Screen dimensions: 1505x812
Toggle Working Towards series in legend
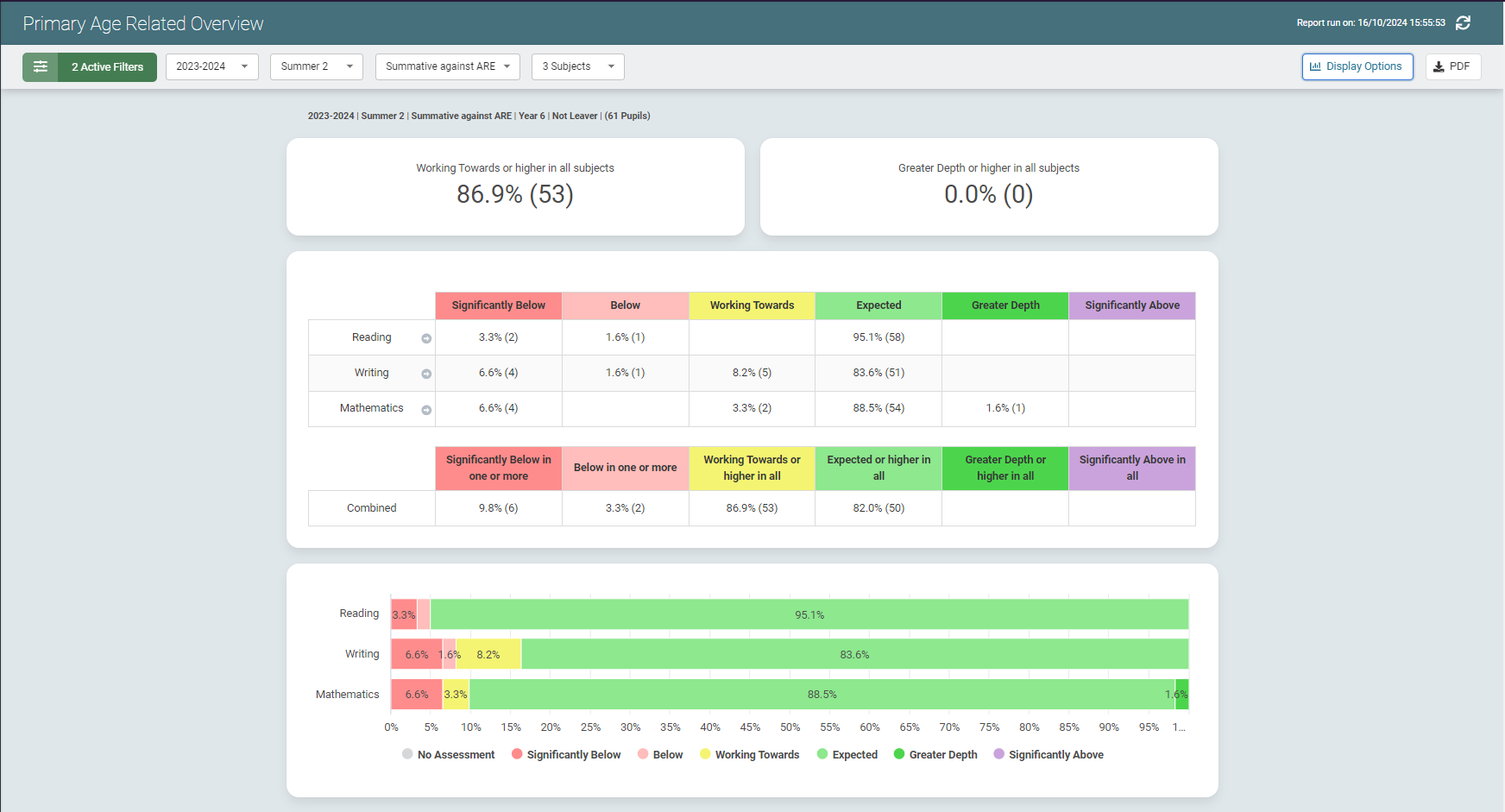pyautogui.click(x=749, y=754)
